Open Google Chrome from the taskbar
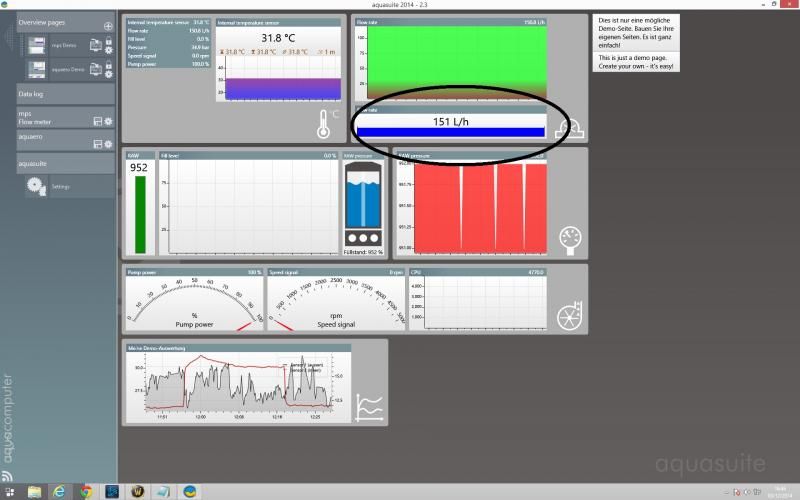Screen dimensions: 800x500 (86, 492)
